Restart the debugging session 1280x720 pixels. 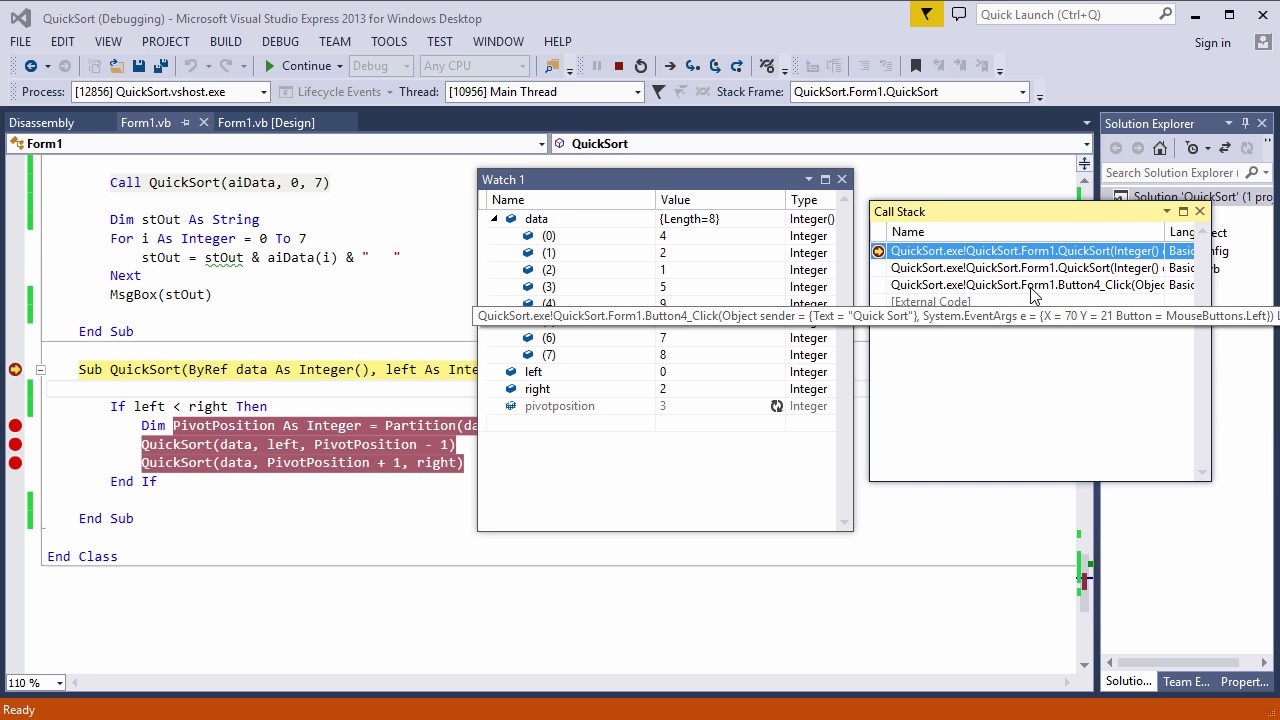(640, 66)
